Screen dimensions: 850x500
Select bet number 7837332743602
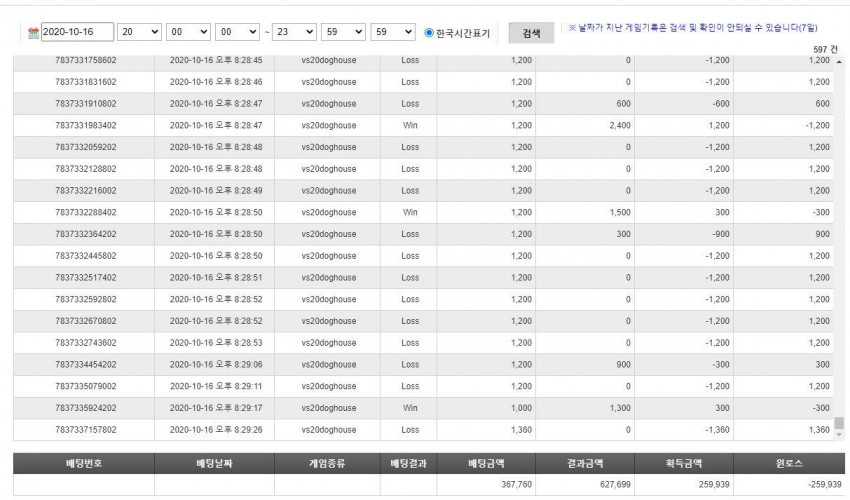tap(86, 342)
